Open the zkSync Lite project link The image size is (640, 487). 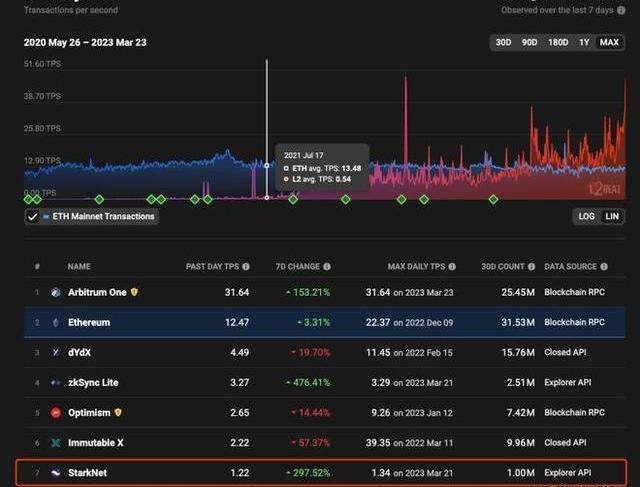(93, 382)
